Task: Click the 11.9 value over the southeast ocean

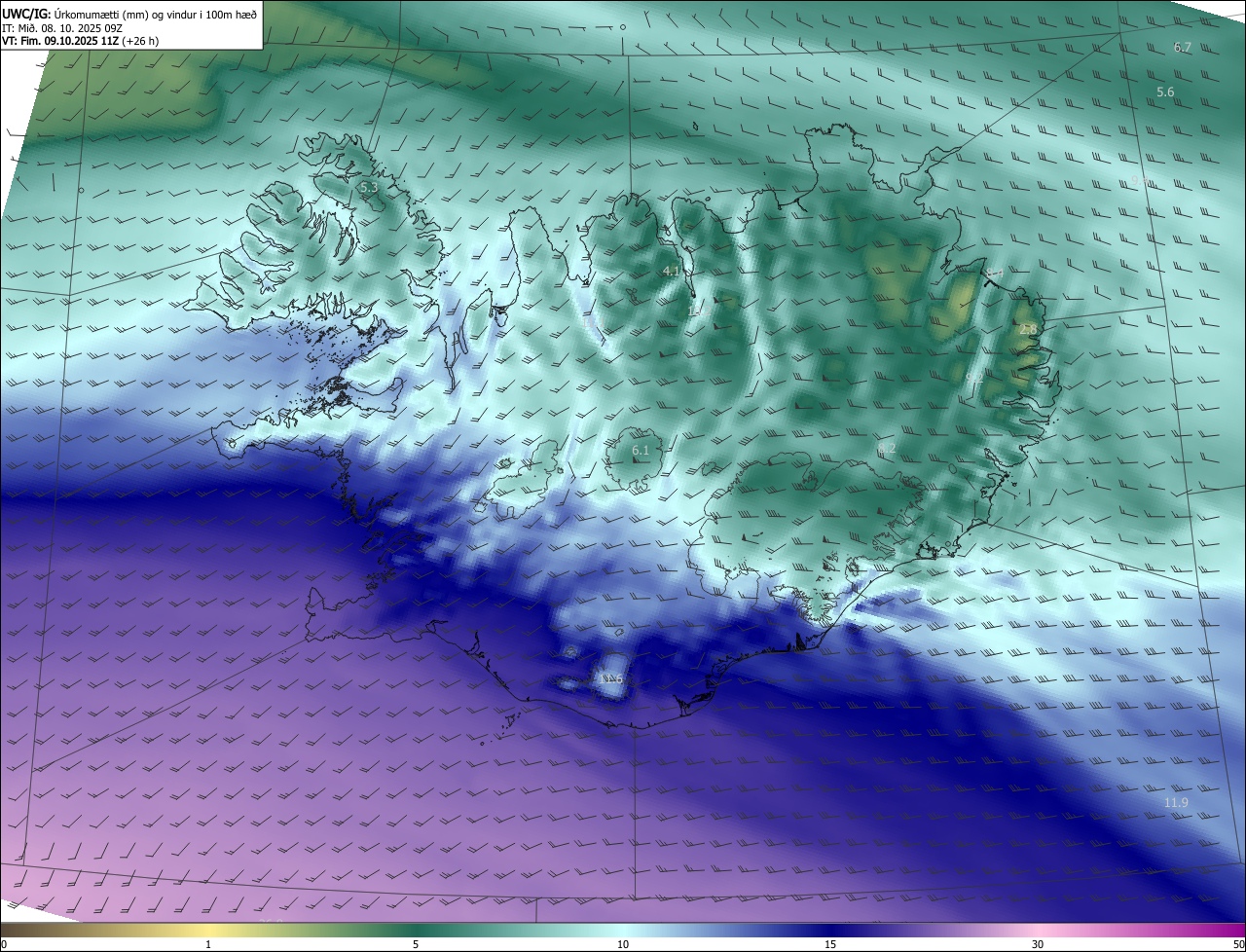Action: 1176,802
